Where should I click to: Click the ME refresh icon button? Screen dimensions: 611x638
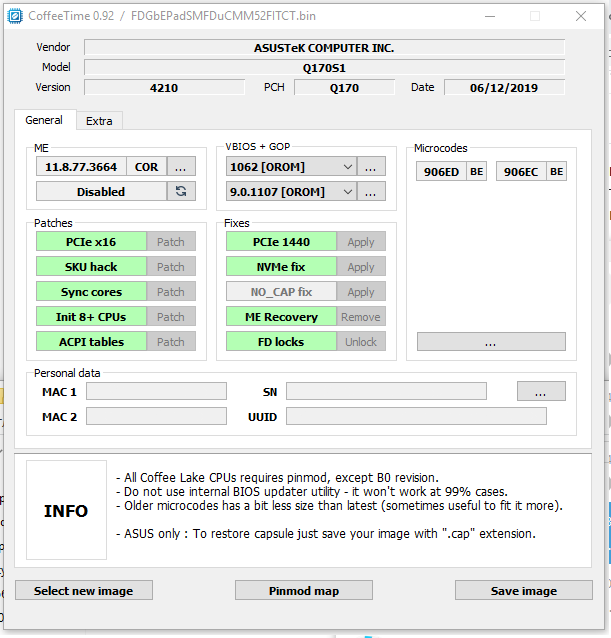pyautogui.click(x=181, y=191)
